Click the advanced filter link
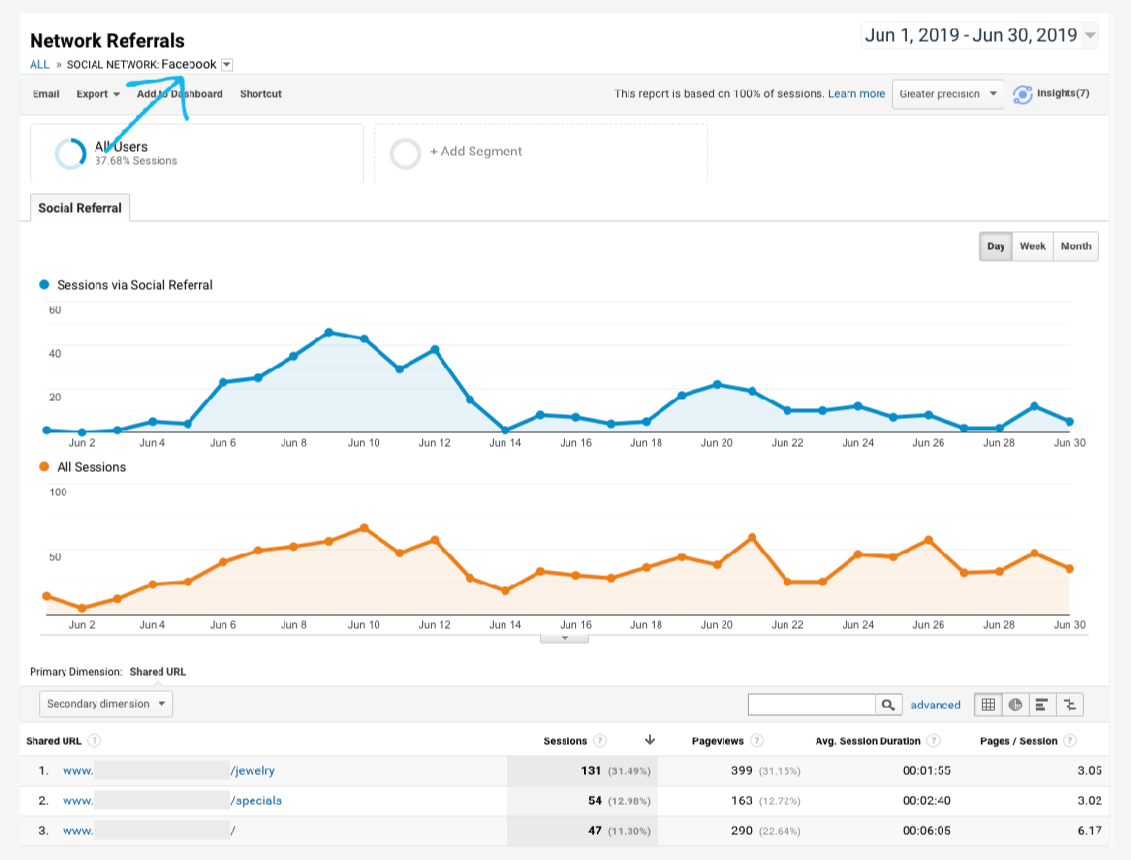The image size is (1131, 860). 935,705
